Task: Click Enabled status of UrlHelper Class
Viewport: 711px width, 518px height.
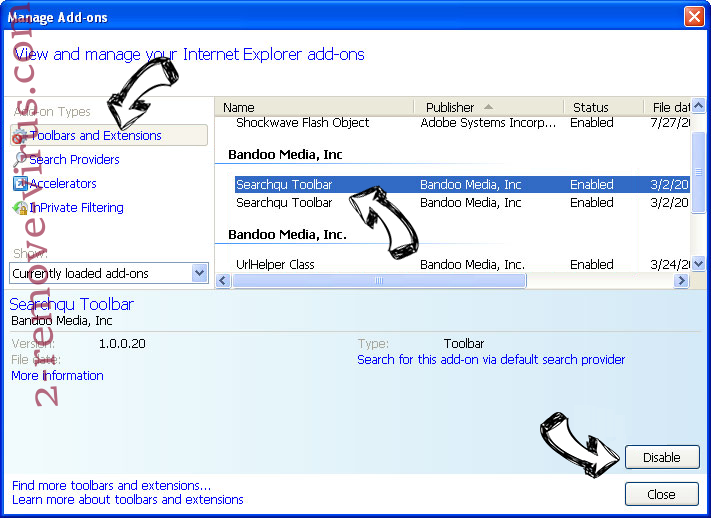Action: (x=592, y=264)
